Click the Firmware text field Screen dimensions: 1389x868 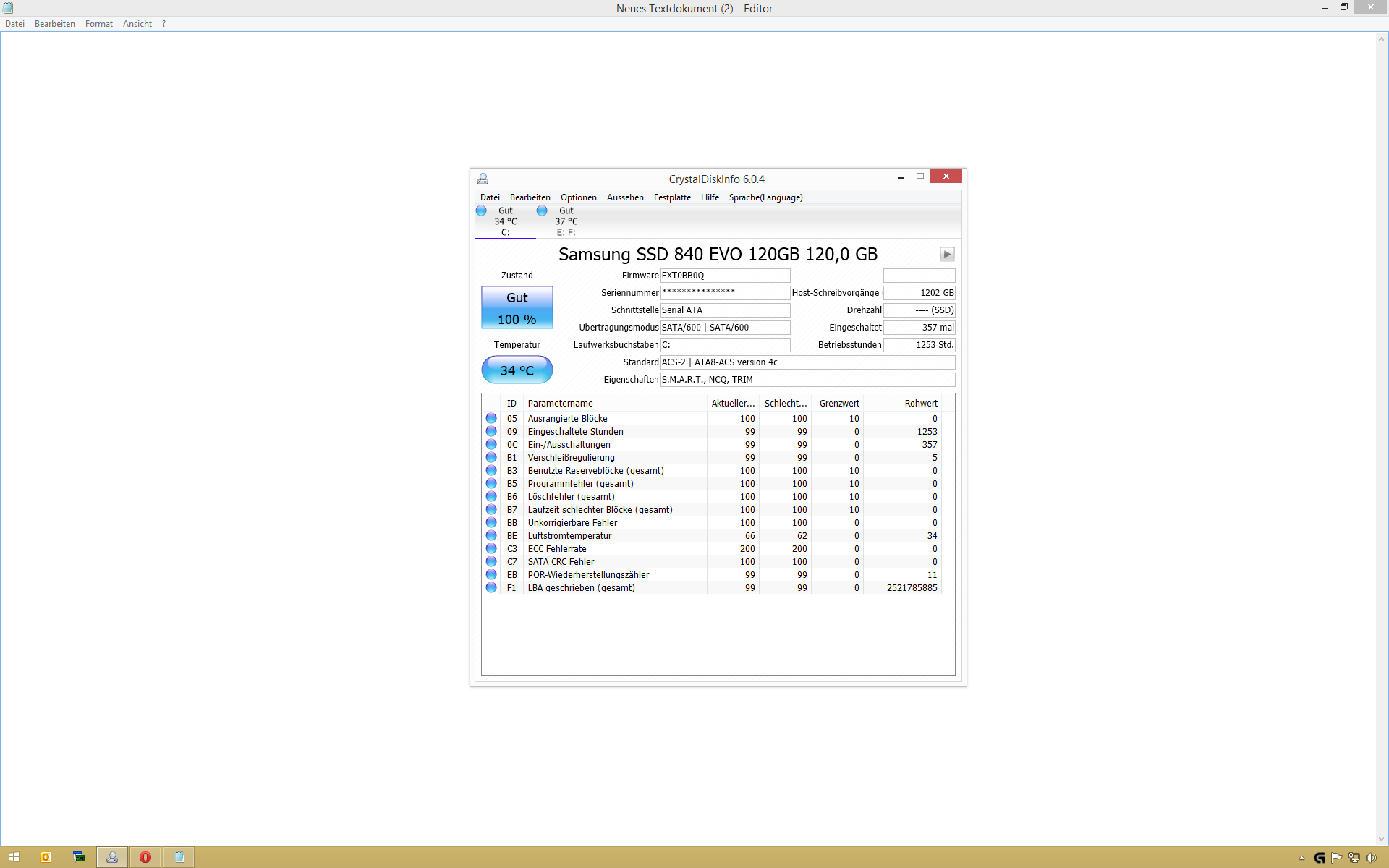point(724,276)
